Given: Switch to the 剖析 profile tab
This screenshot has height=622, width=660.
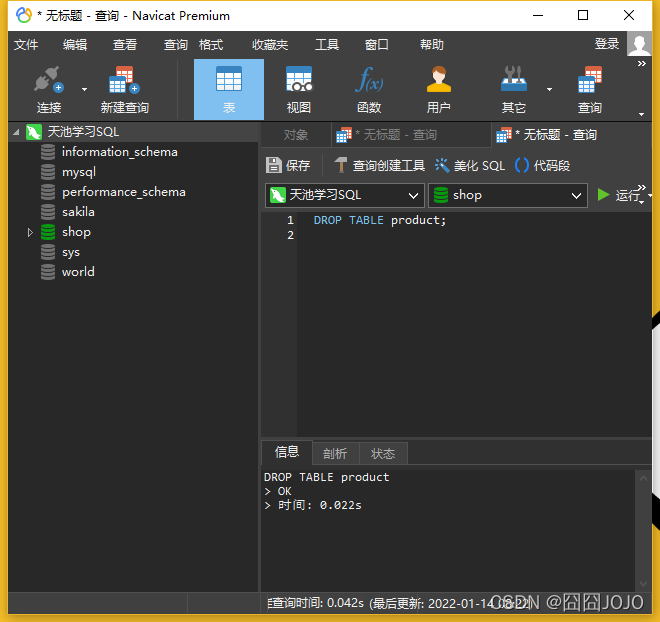Looking at the screenshot, I should point(335,454).
